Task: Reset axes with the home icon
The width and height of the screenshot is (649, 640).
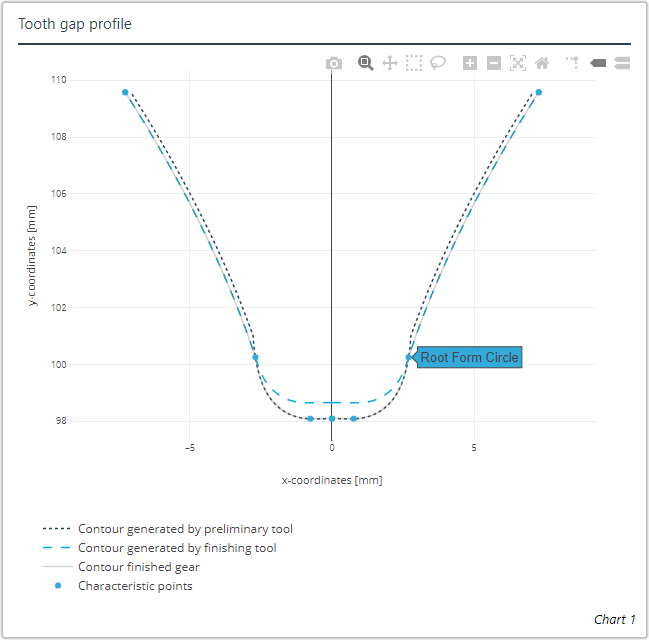Action: 542,63
